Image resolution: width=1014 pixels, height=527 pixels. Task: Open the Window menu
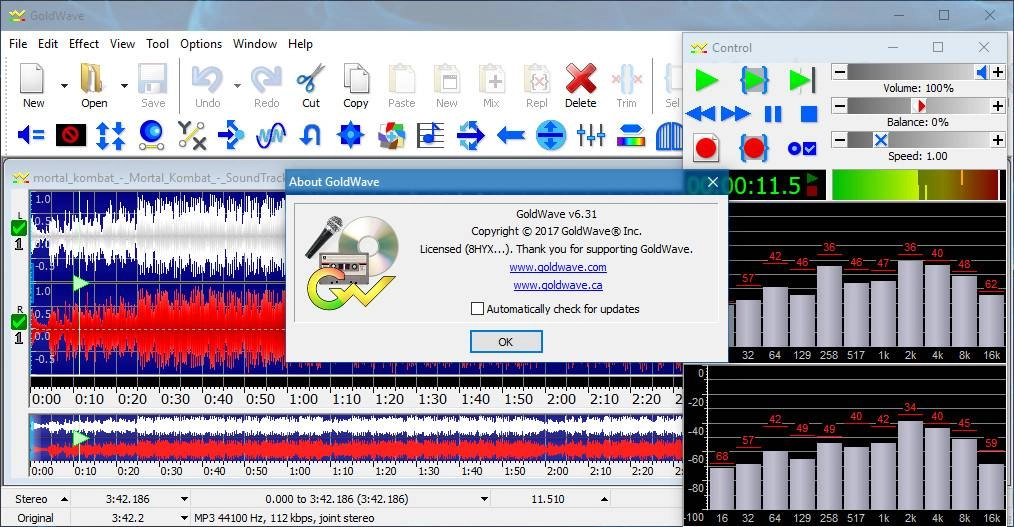(255, 44)
